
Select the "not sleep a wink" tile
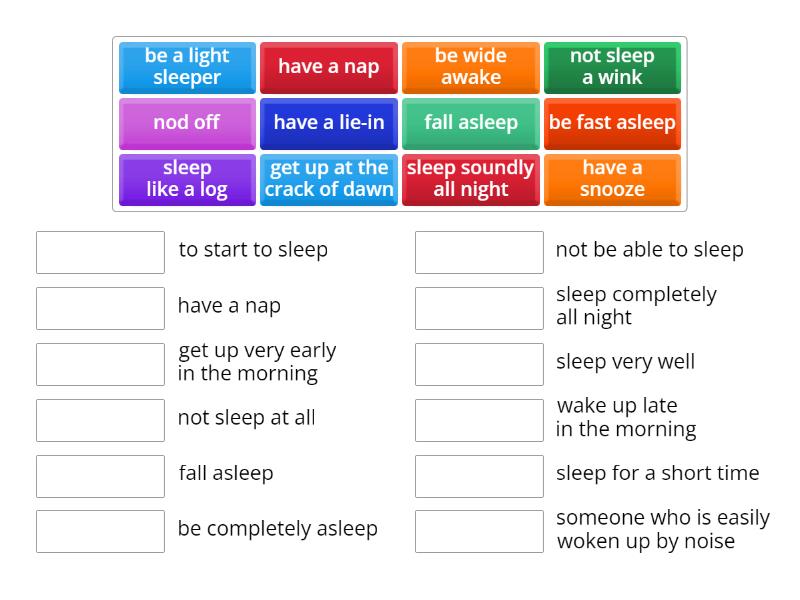click(612, 66)
